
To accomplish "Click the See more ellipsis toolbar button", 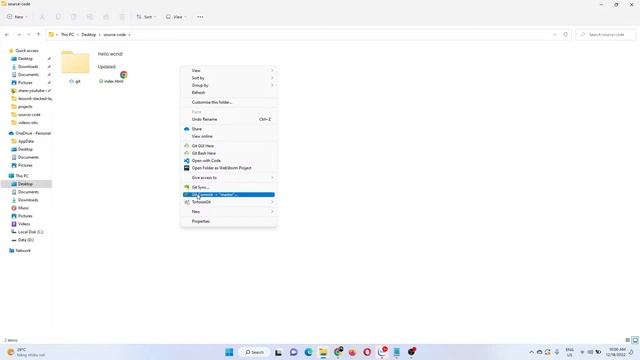I will (x=200, y=17).
